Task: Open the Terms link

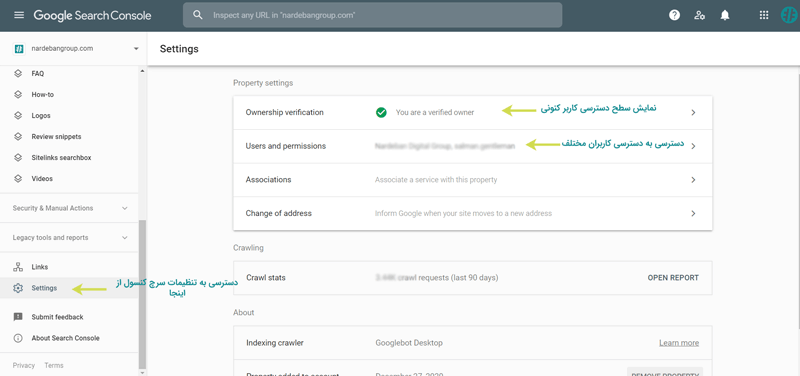Action: coord(54,365)
